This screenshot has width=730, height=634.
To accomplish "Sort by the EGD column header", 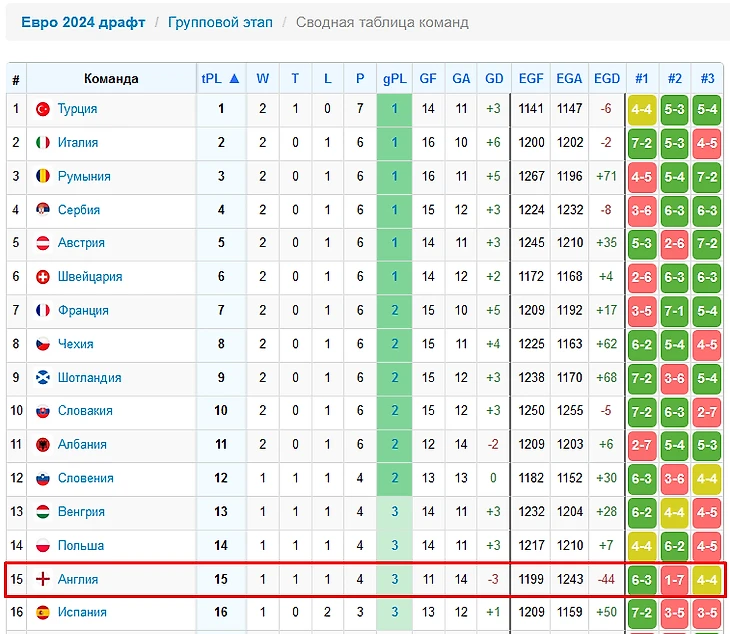I will 606,78.
